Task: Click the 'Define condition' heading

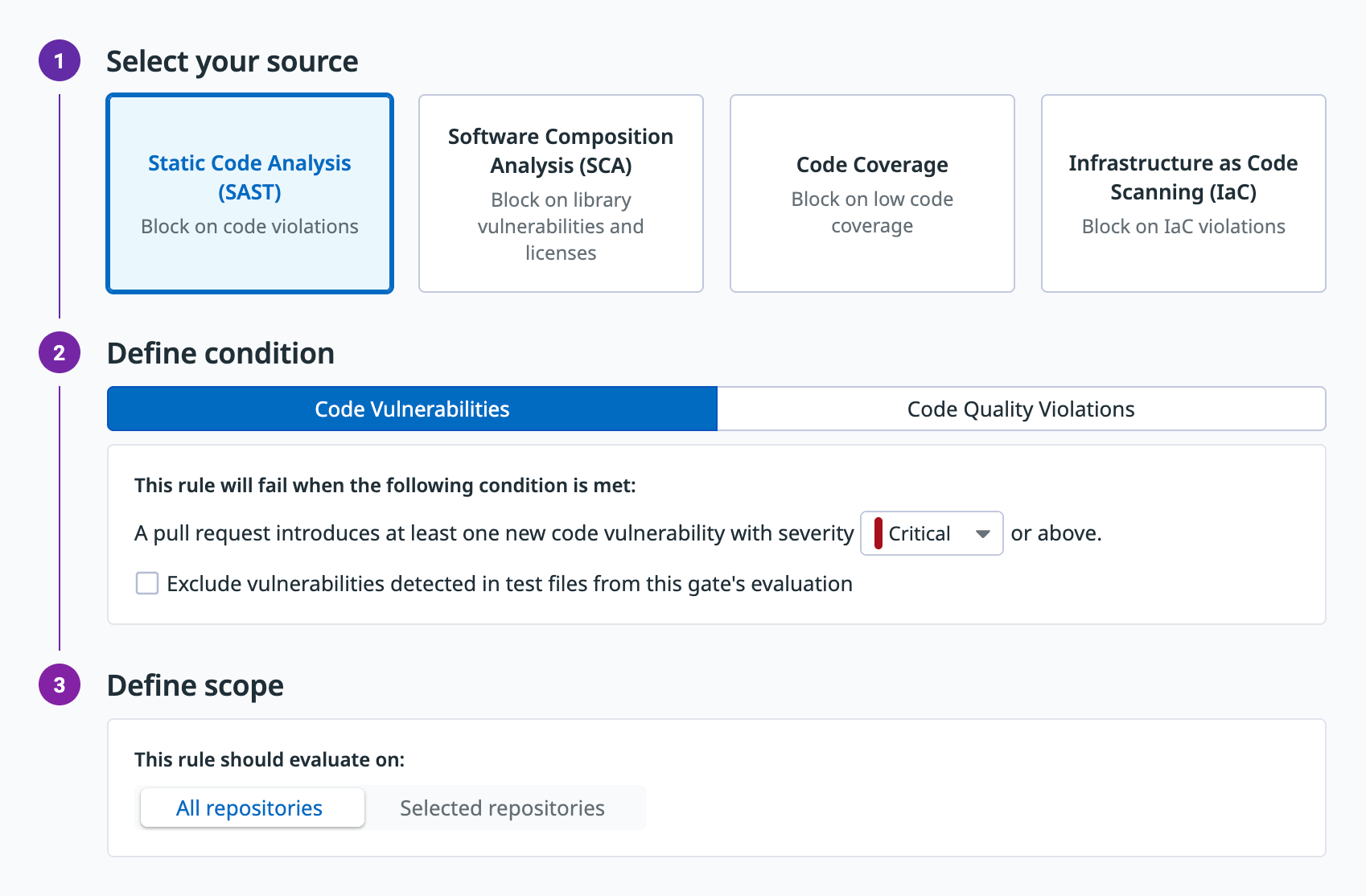Action: (220, 354)
